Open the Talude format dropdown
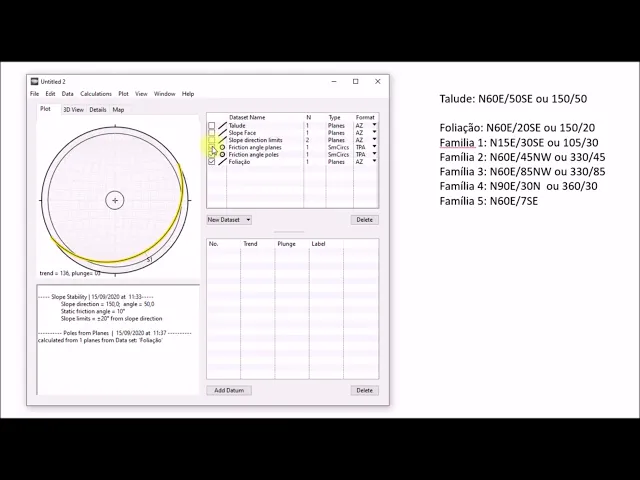This screenshot has height=480, width=640. (374, 125)
